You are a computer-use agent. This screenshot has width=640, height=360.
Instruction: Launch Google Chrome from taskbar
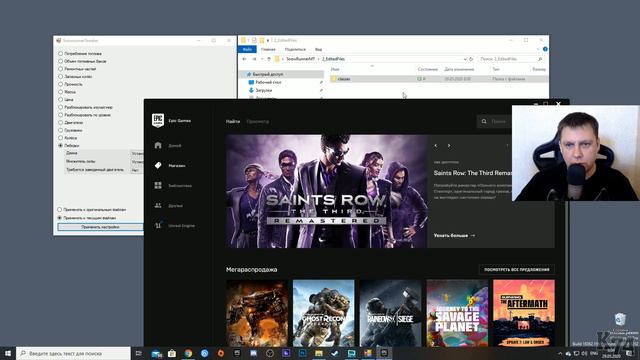188,353
